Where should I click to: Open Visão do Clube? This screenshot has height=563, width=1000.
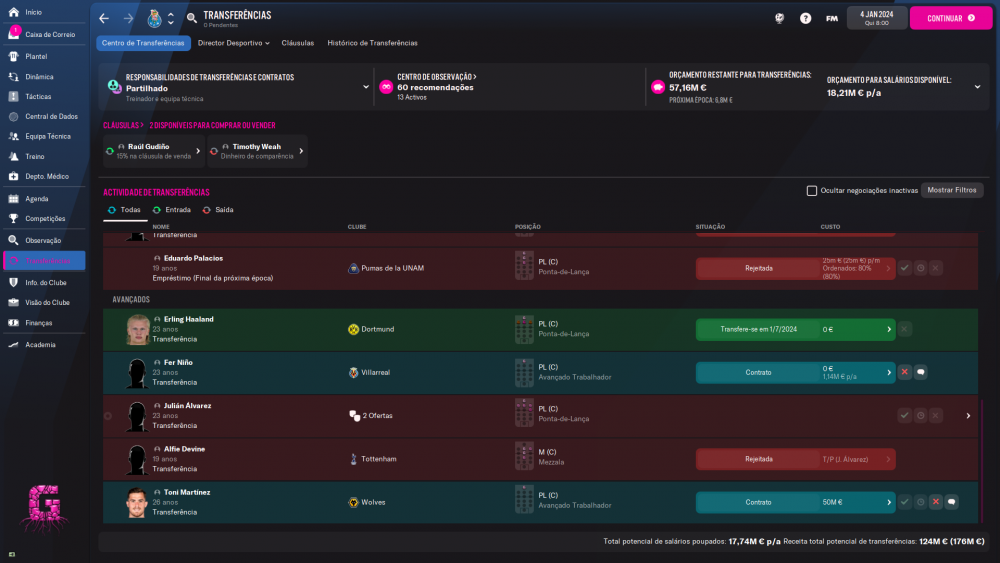[x=47, y=302]
